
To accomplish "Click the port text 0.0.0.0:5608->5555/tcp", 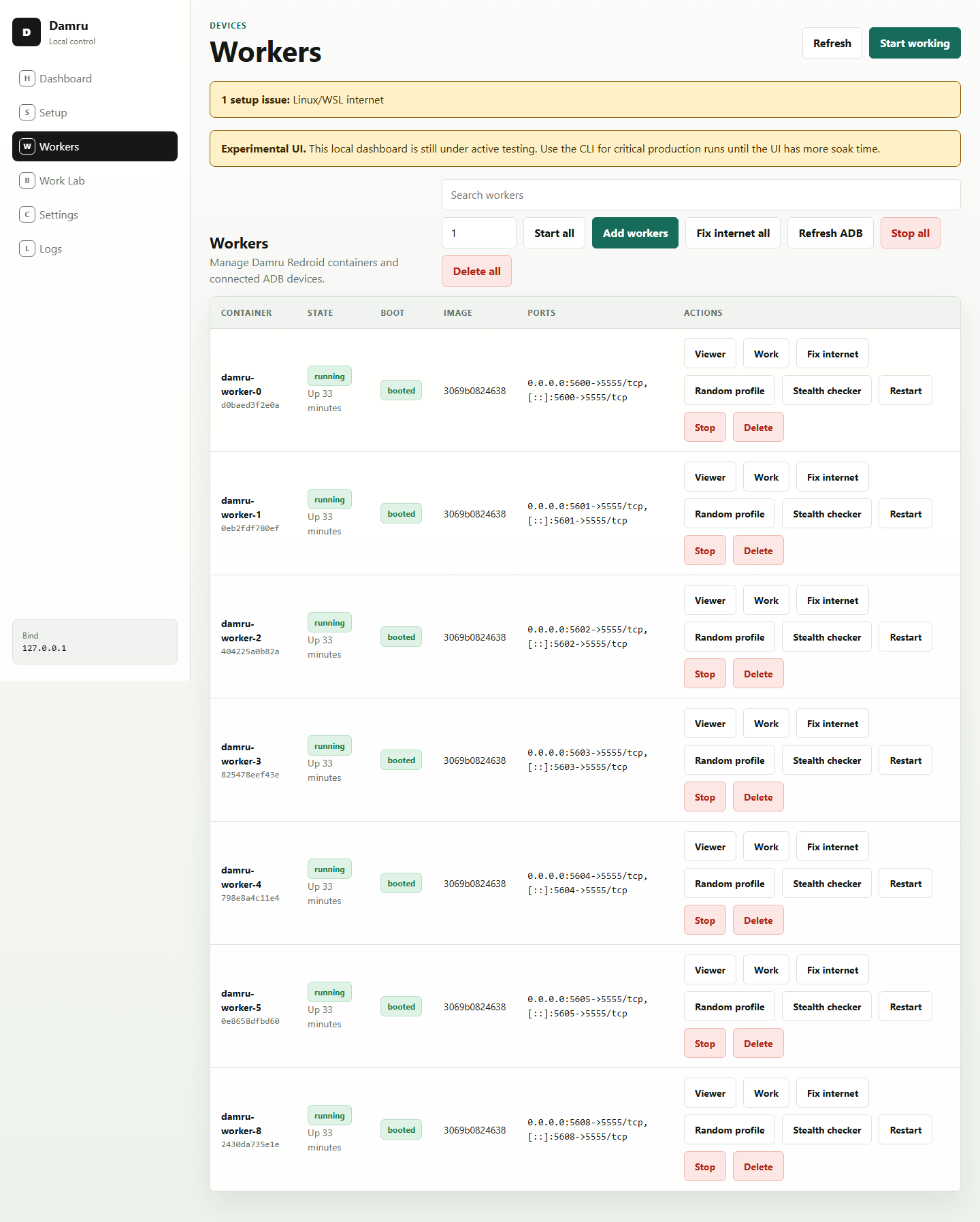I will tap(587, 1123).
